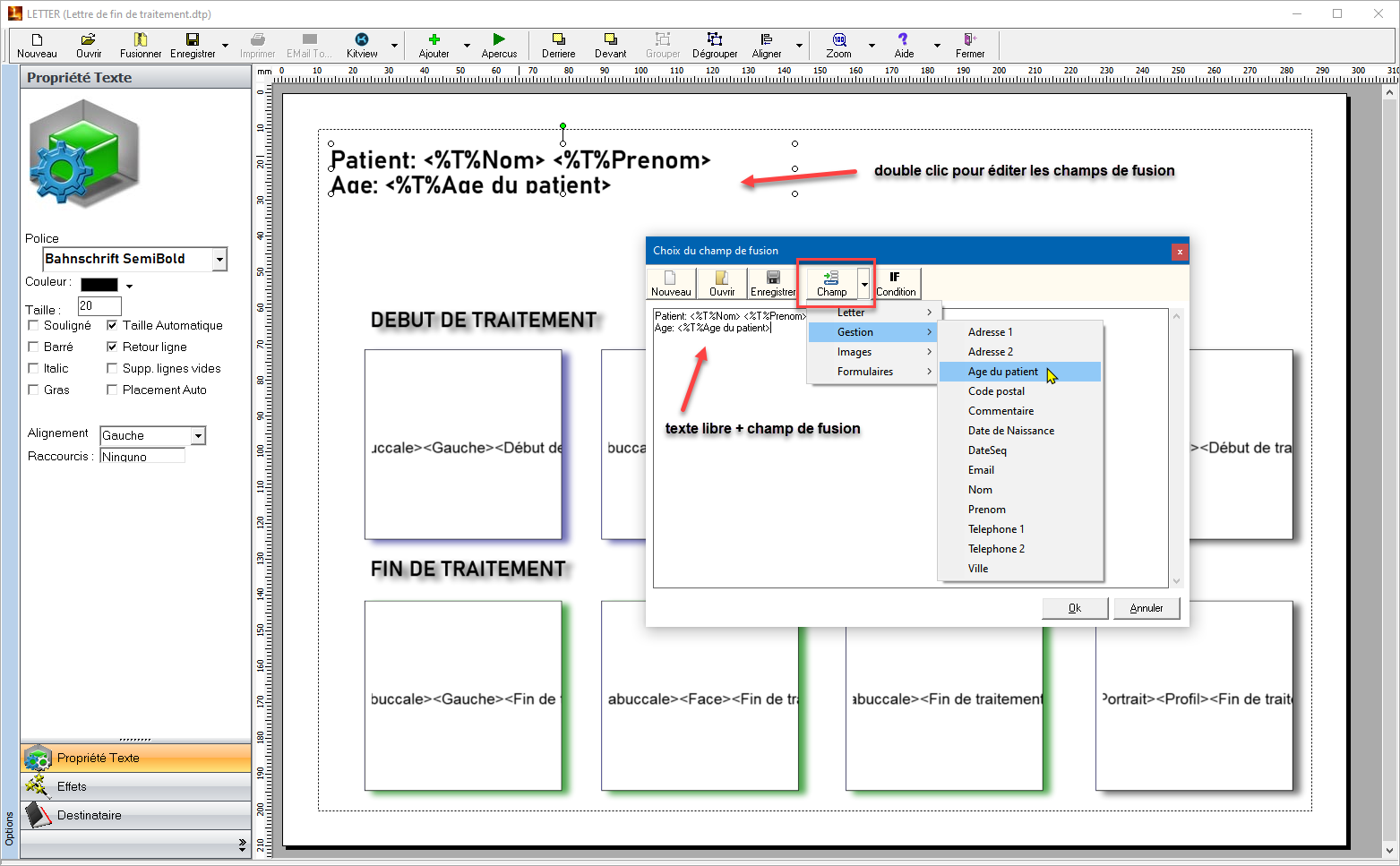Select Age du patient menu entry

pyautogui.click(x=1002, y=372)
